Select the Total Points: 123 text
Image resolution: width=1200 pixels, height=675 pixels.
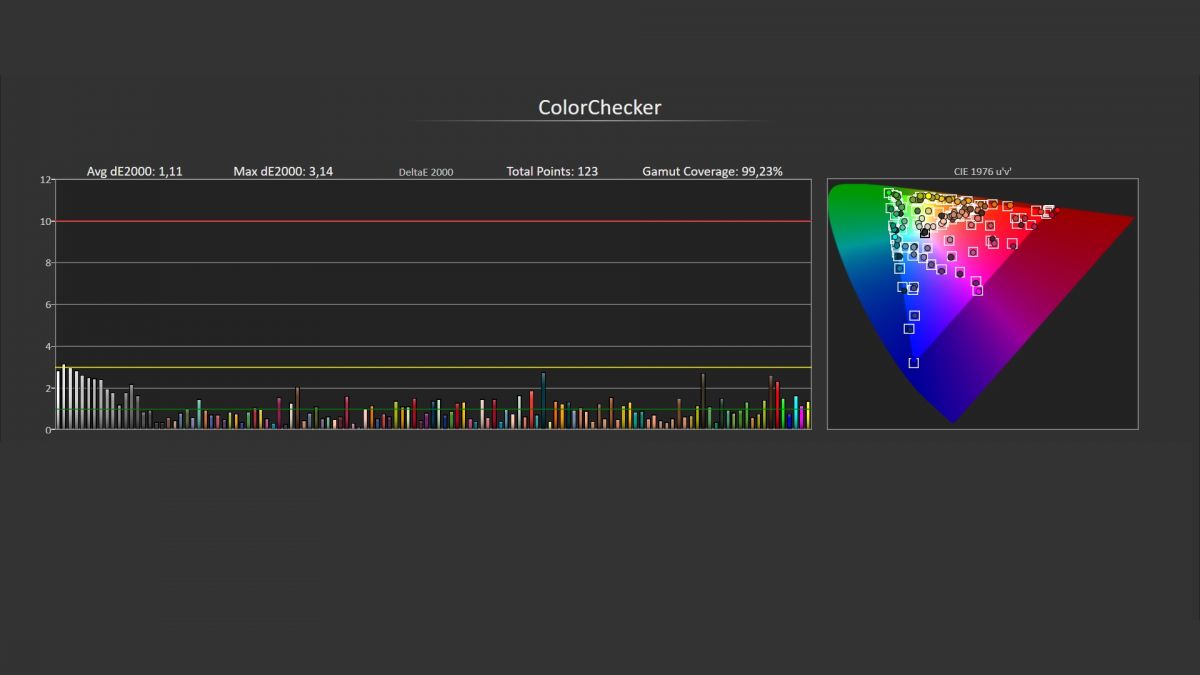(x=552, y=172)
